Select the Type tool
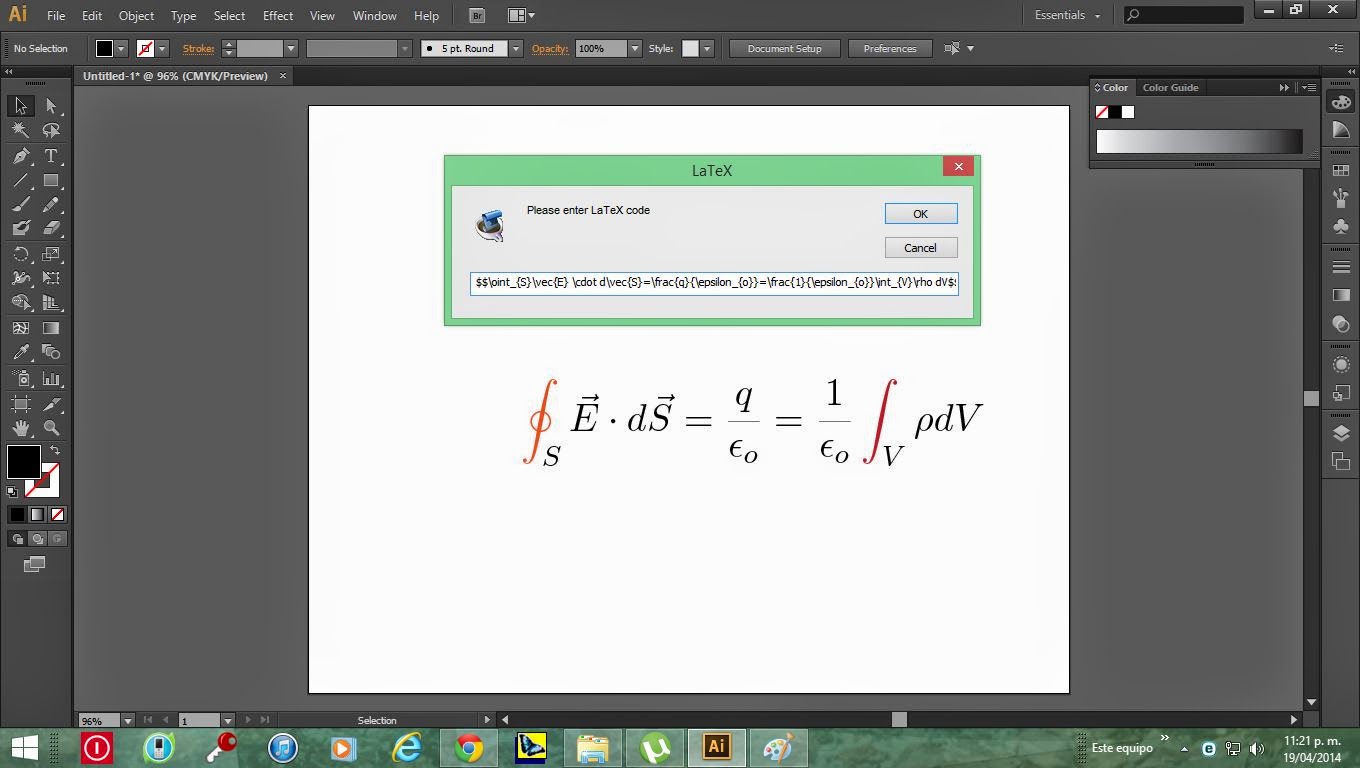The width and height of the screenshot is (1360, 768). pos(51,156)
